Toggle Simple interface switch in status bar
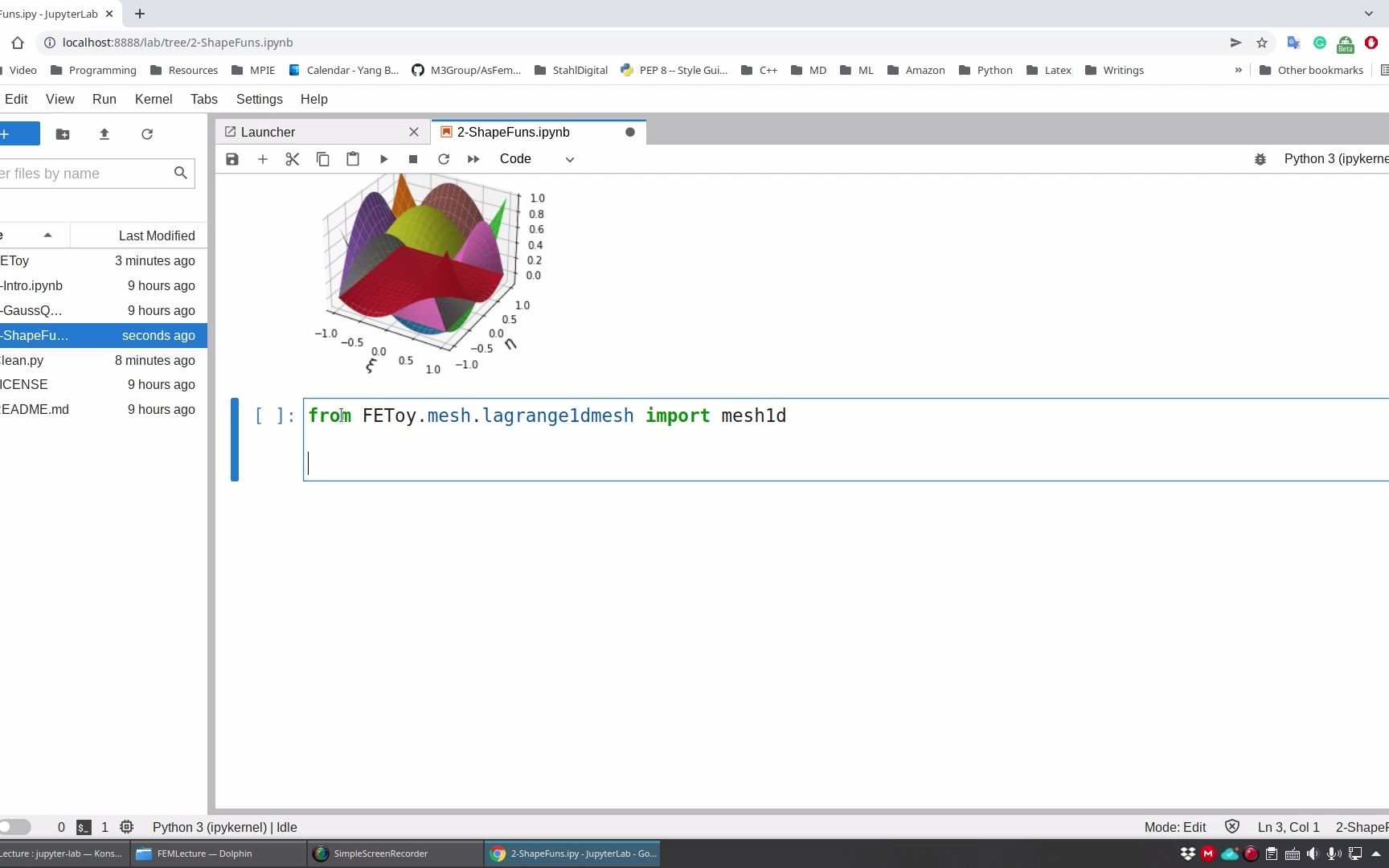Image resolution: width=1389 pixels, height=868 pixels. point(15,827)
